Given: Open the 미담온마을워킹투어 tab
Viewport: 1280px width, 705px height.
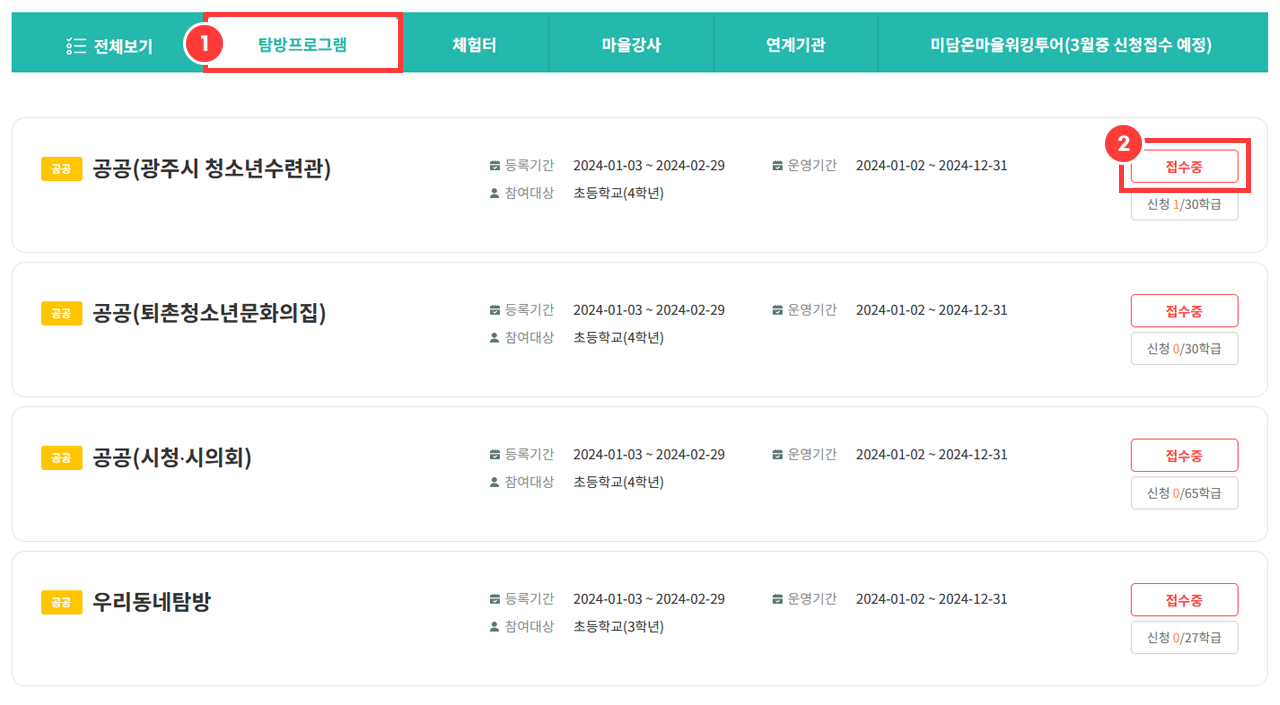Looking at the screenshot, I should pos(1070,44).
